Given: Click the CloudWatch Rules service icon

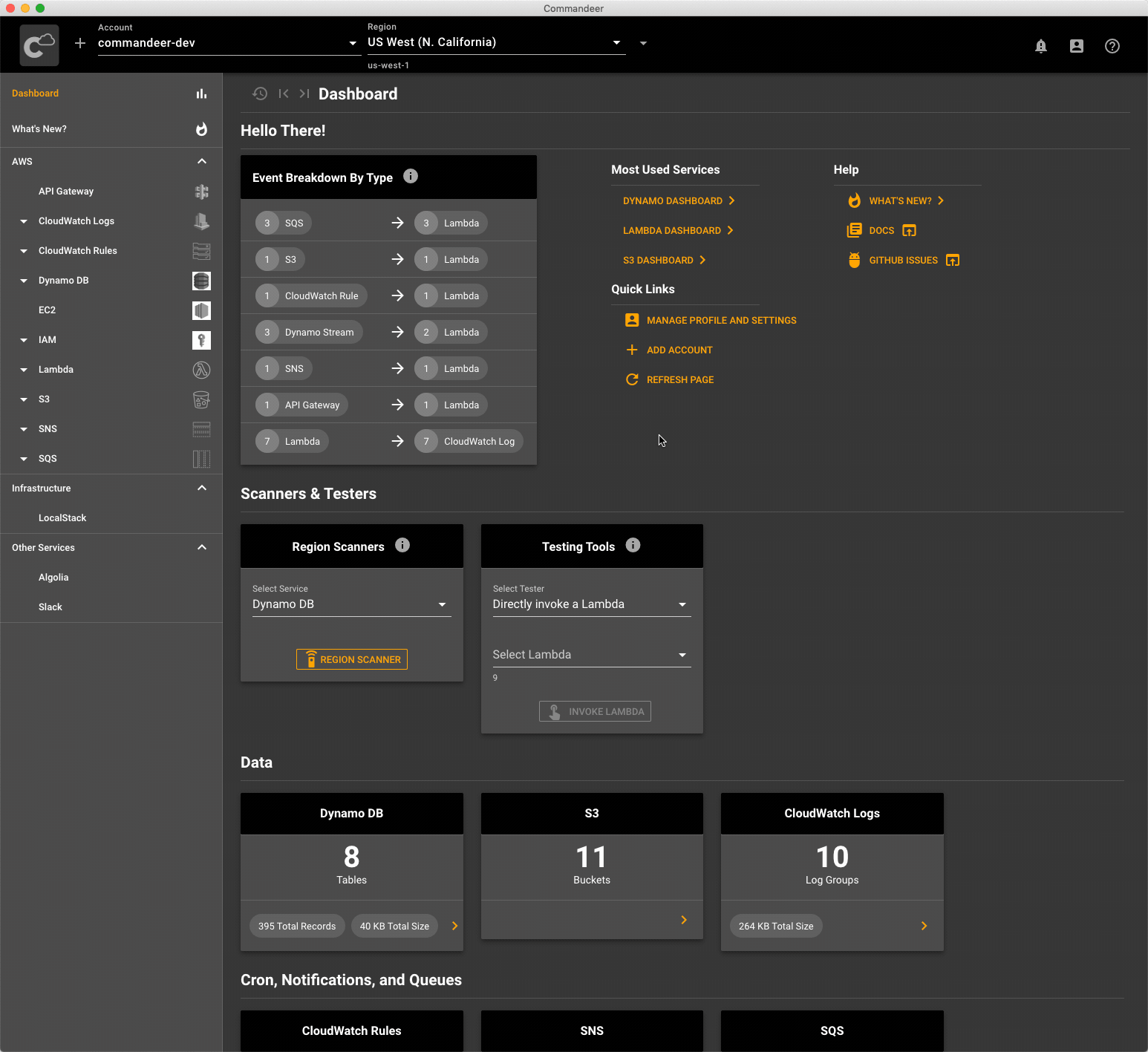Looking at the screenshot, I should coord(201,251).
